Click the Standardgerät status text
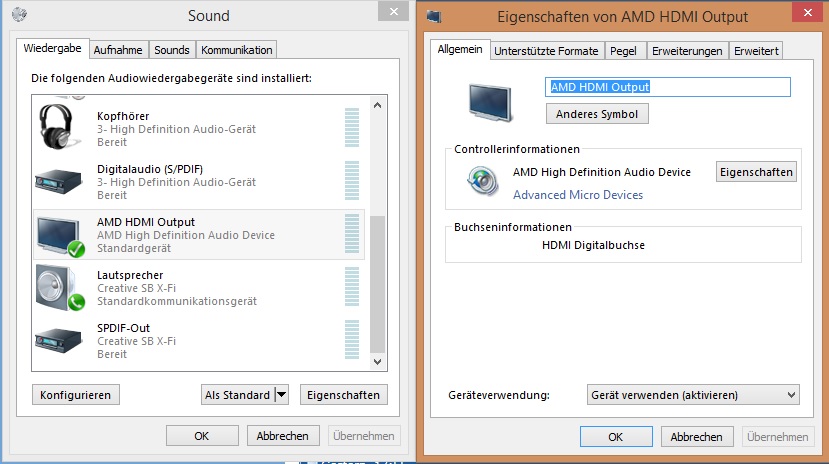829x464 pixels. coord(134,248)
